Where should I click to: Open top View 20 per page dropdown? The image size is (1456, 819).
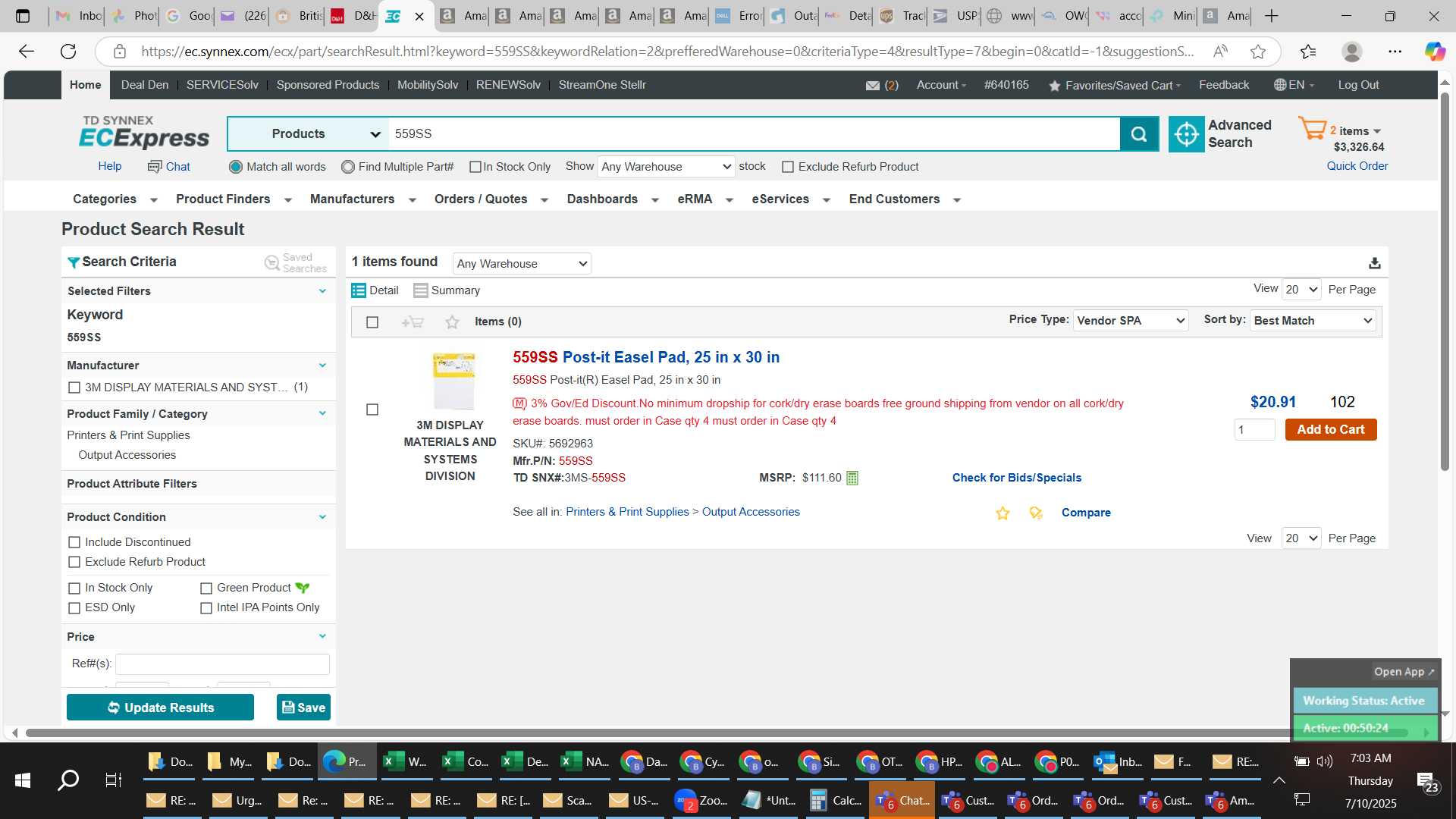pos(1301,290)
